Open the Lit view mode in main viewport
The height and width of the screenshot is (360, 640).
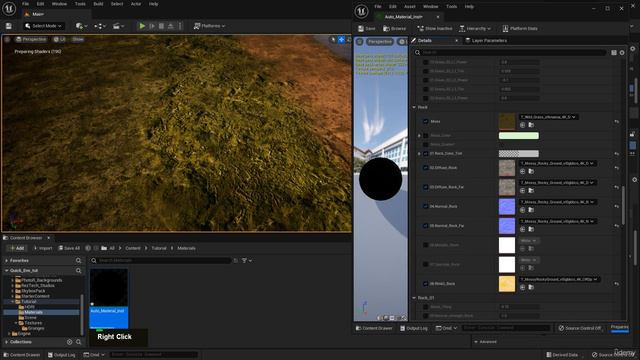(x=60, y=39)
